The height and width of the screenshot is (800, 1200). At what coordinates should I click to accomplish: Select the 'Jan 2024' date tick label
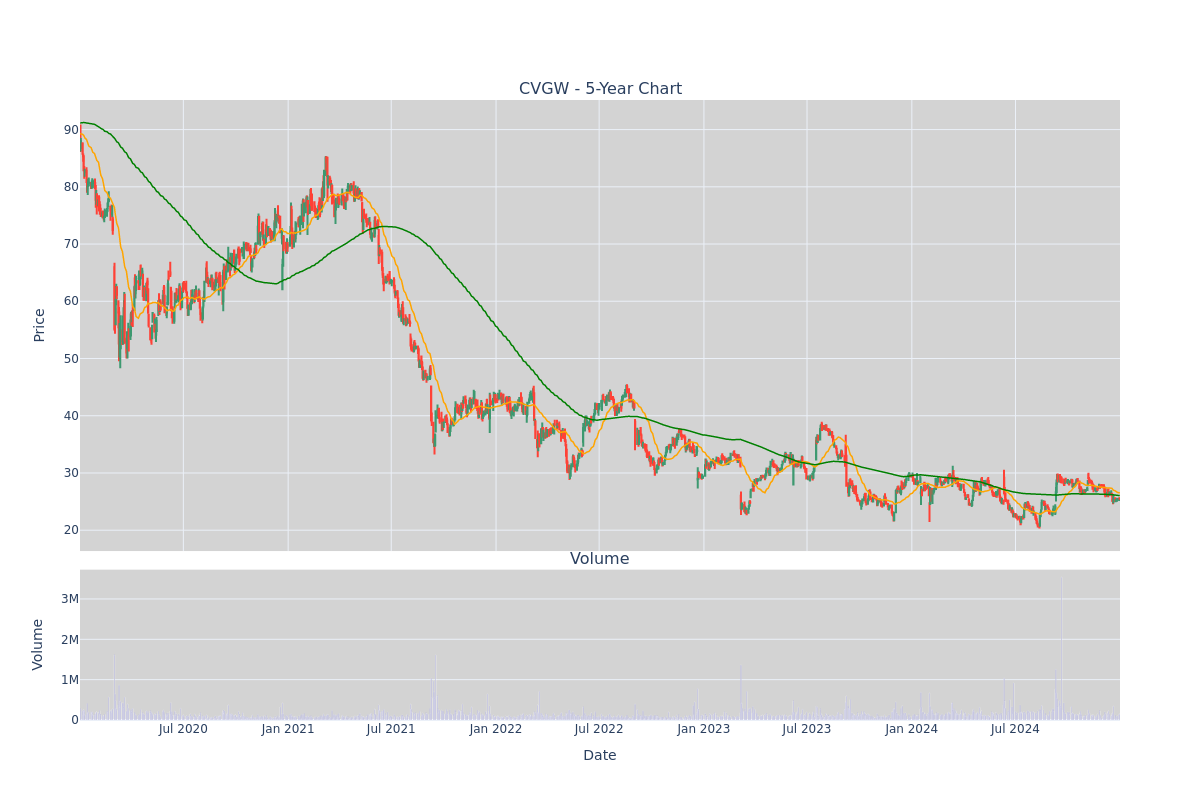[x=912, y=729]
